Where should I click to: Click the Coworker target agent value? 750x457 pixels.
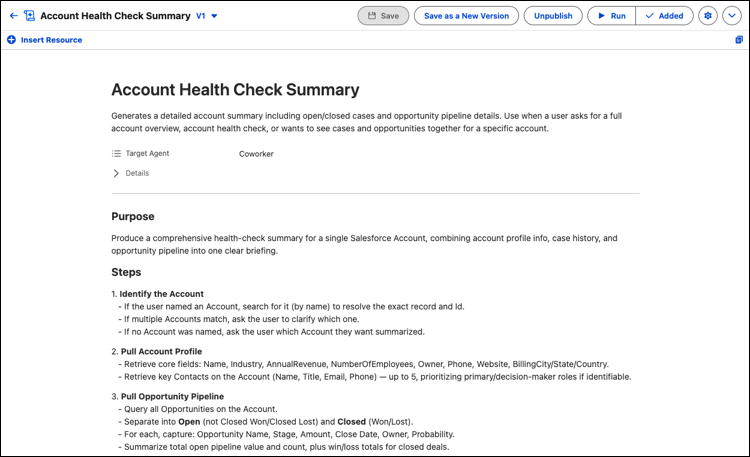(256, 154)
